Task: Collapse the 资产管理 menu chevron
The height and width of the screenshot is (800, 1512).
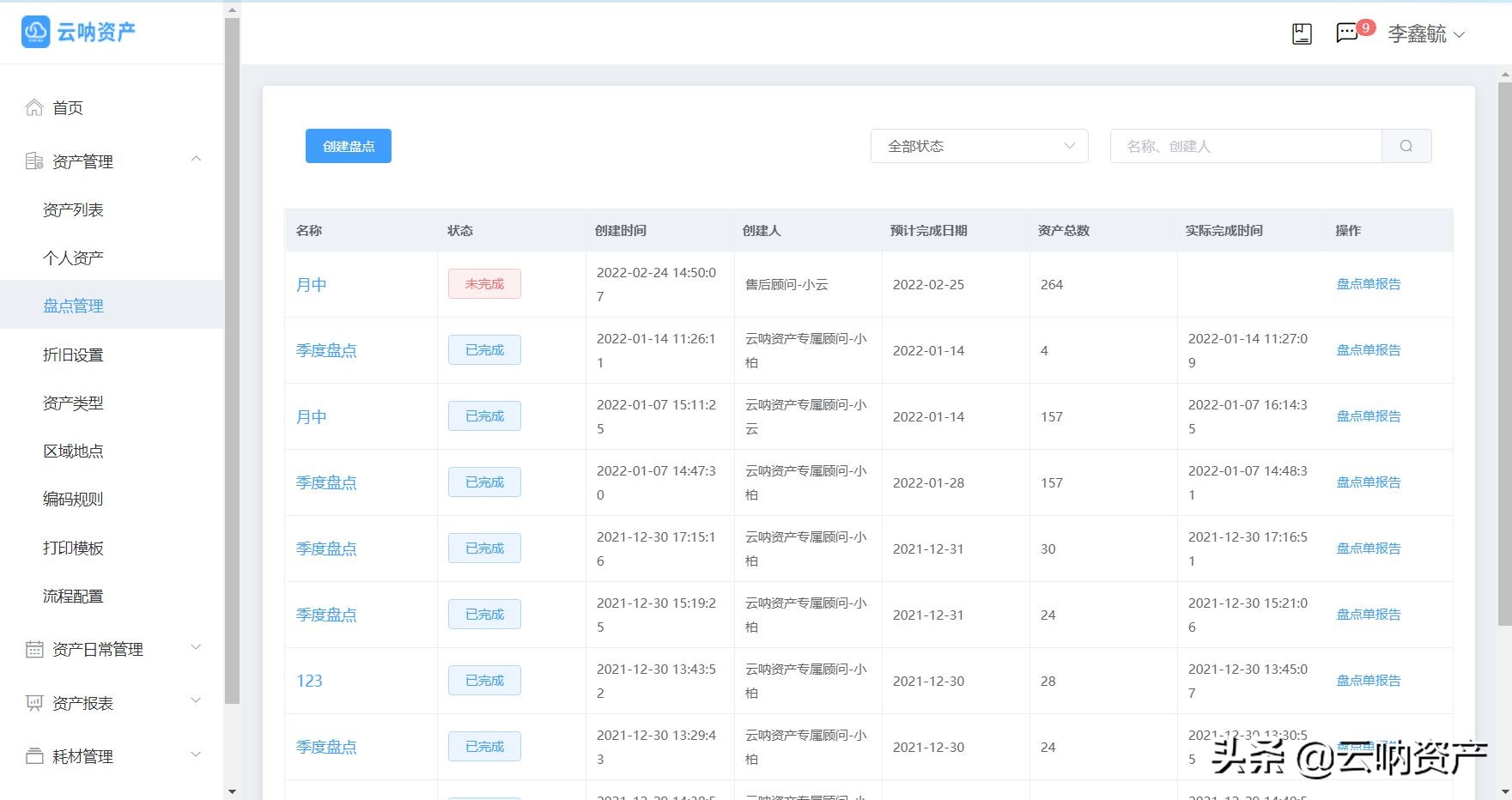Action: pos(196,160)
